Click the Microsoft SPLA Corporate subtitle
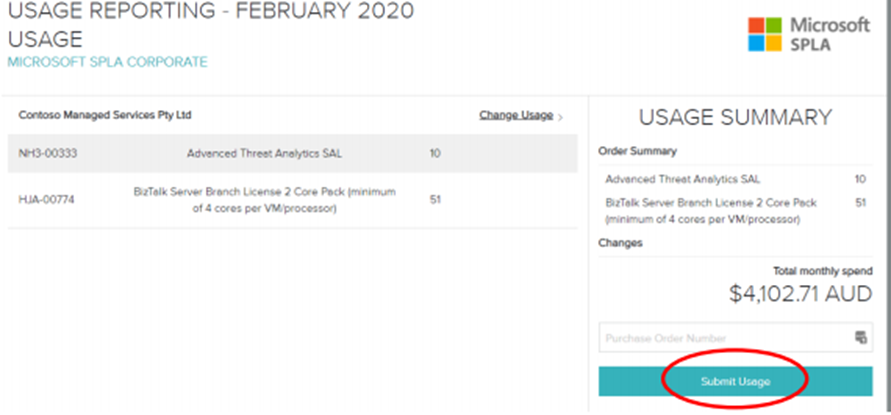891x415 pixels. pos(107,62)
